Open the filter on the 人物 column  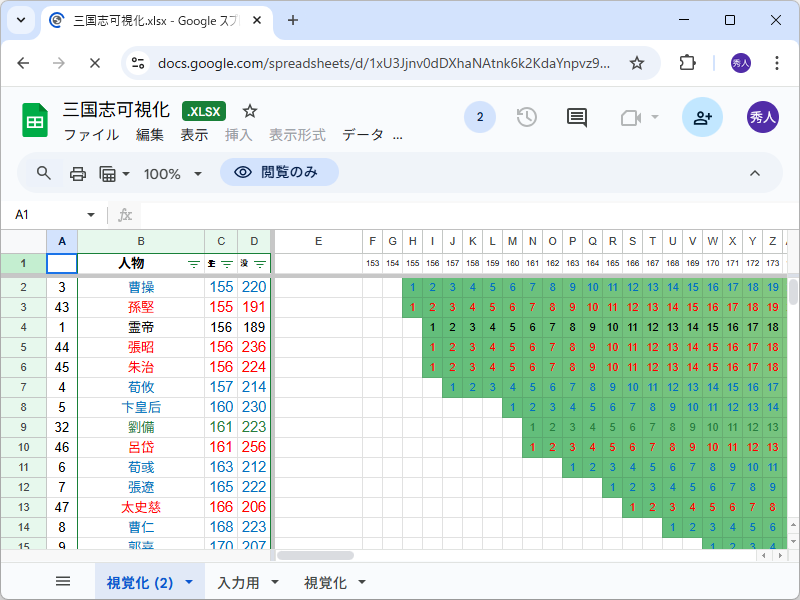point(193,263)
